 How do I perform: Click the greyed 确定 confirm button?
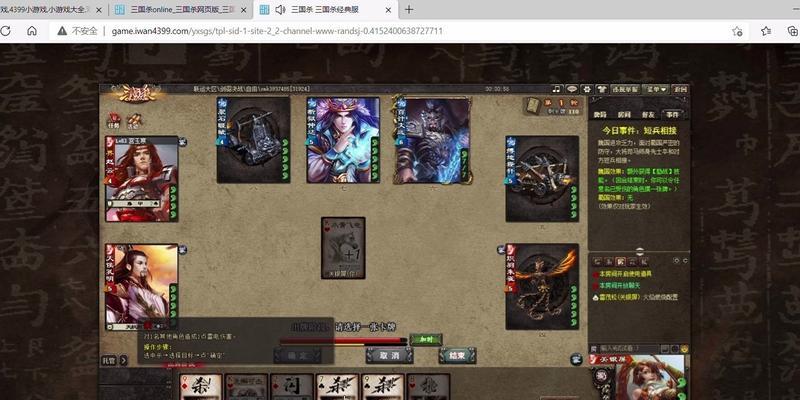point(297,356)
